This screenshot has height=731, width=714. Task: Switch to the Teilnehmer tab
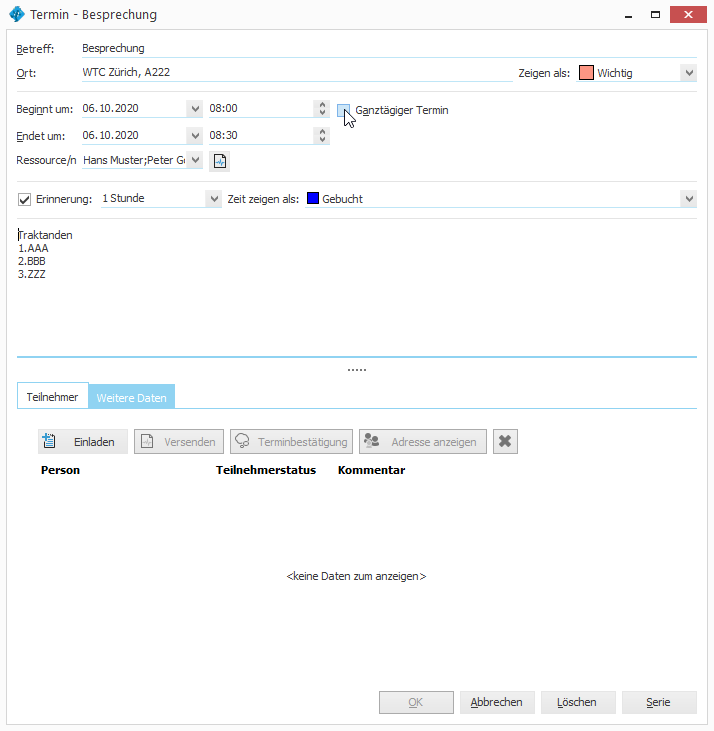tap(53, 397)
